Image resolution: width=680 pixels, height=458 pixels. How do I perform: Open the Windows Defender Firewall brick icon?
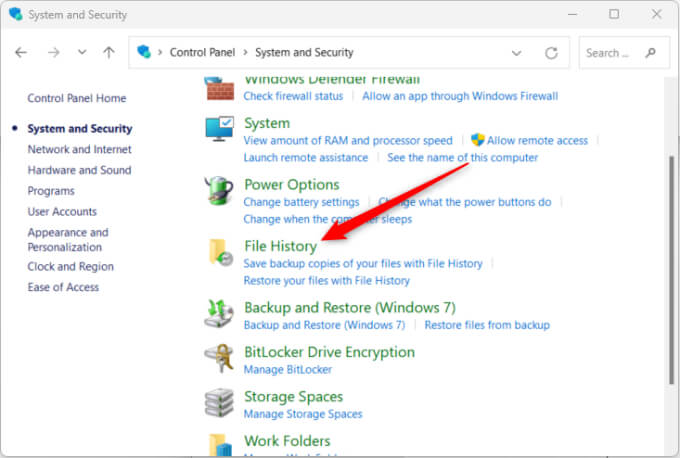(220, 88)
